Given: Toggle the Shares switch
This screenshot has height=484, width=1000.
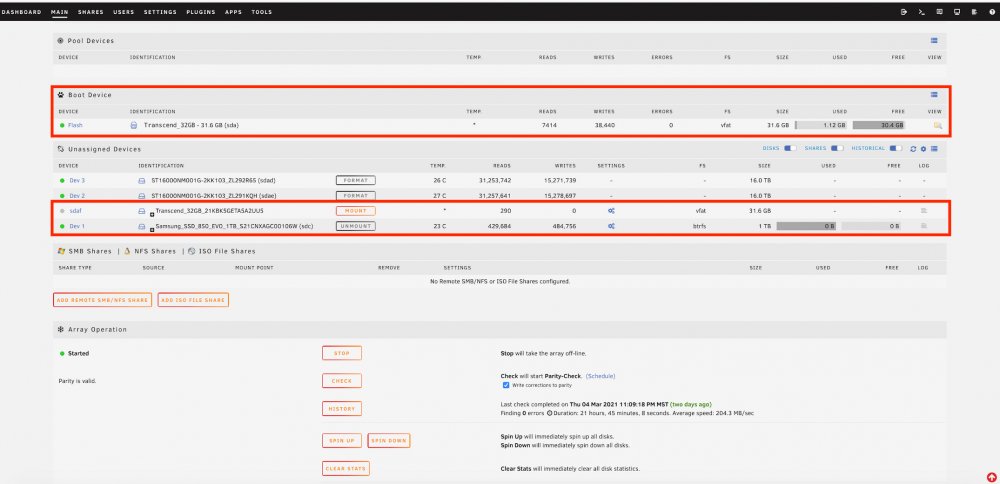Looking at the screenshot, I should coord(837,149).
